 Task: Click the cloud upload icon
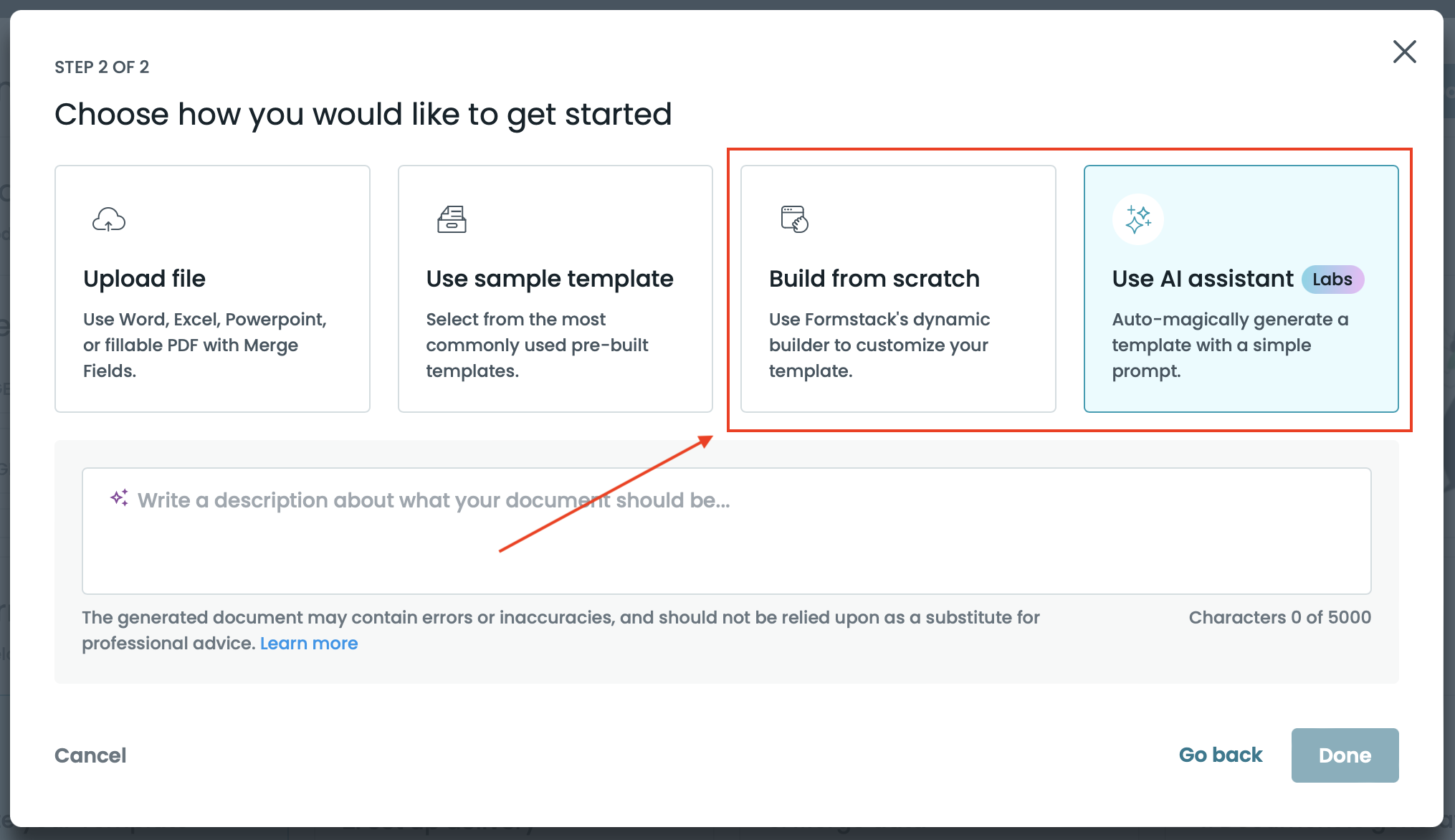[x=109, y=219]
